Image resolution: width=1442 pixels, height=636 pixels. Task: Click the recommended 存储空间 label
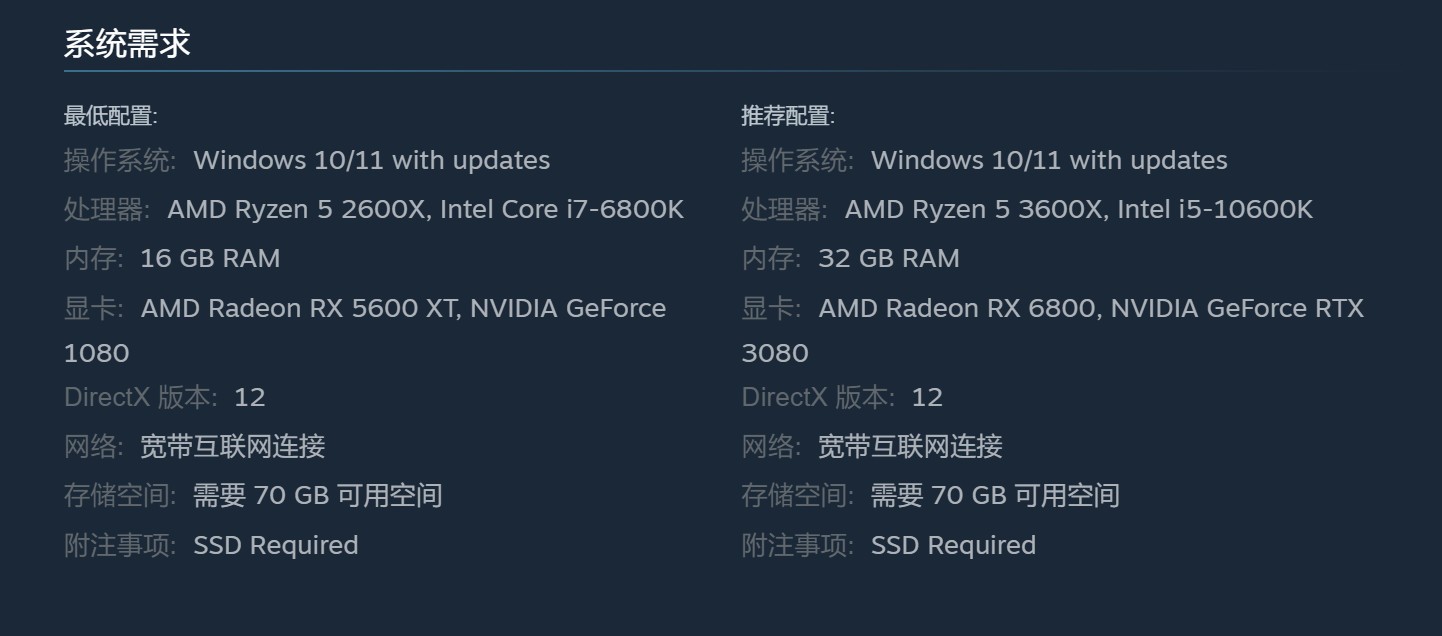797,495
